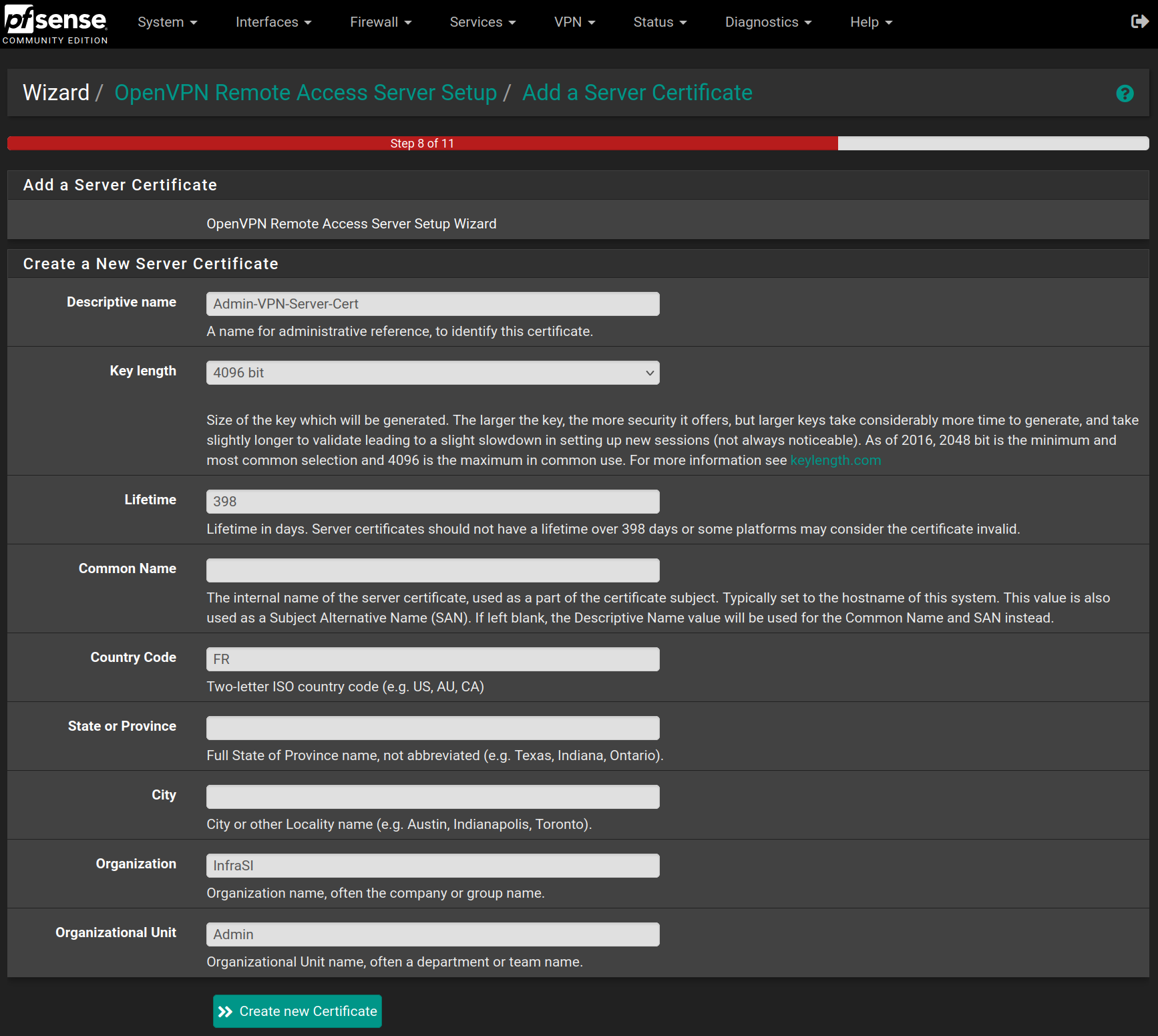Click into the Lifetime field
1158x1036 pixels.
433,502
